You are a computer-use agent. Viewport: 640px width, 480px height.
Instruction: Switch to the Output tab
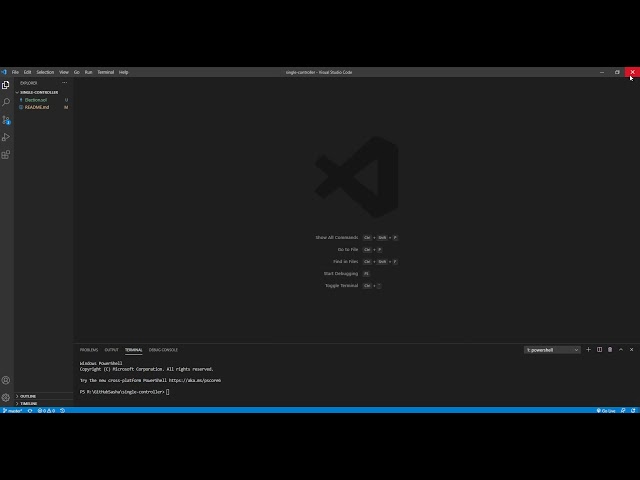pyautogui.click(x=111, y=350)
